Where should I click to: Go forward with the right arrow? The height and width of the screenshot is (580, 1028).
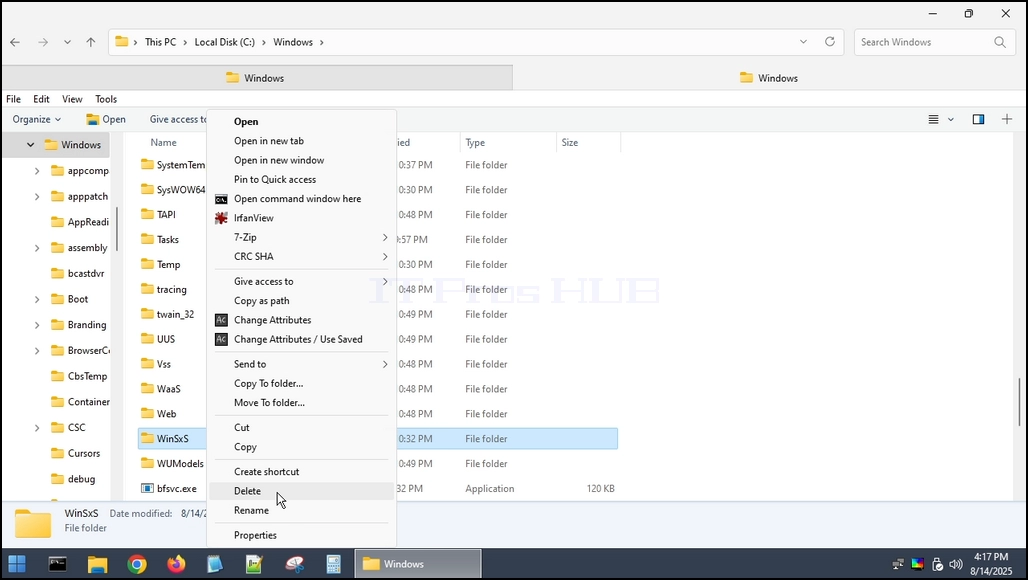point(43,42)
